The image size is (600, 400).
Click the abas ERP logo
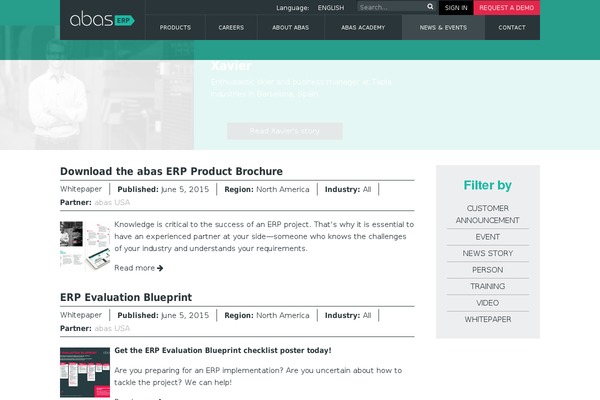point(102,19)
